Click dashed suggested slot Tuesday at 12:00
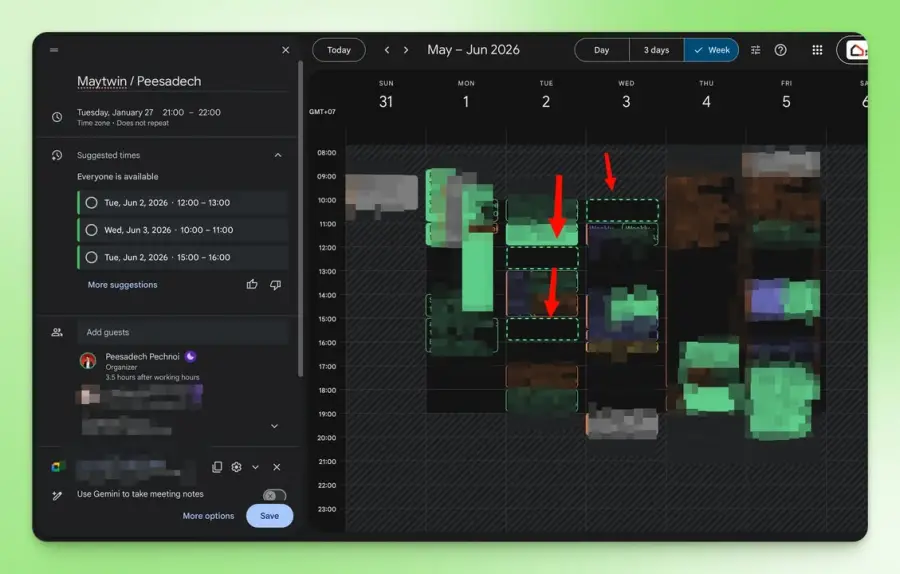 542,258
